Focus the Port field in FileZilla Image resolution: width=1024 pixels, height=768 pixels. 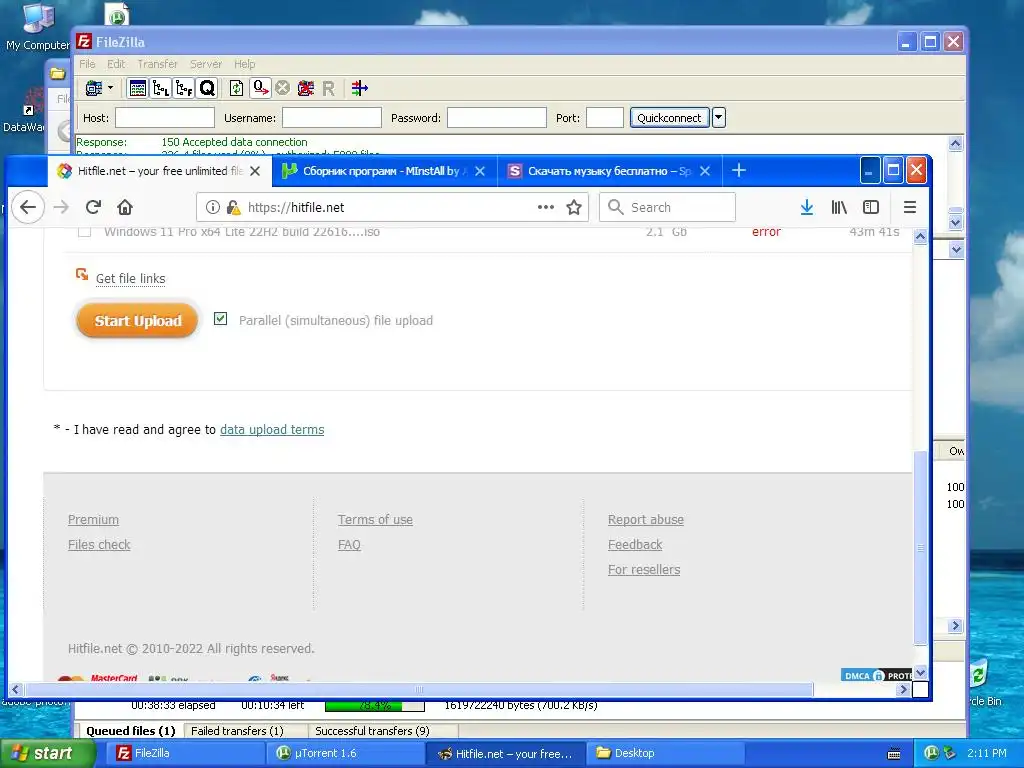coord(605,118)
